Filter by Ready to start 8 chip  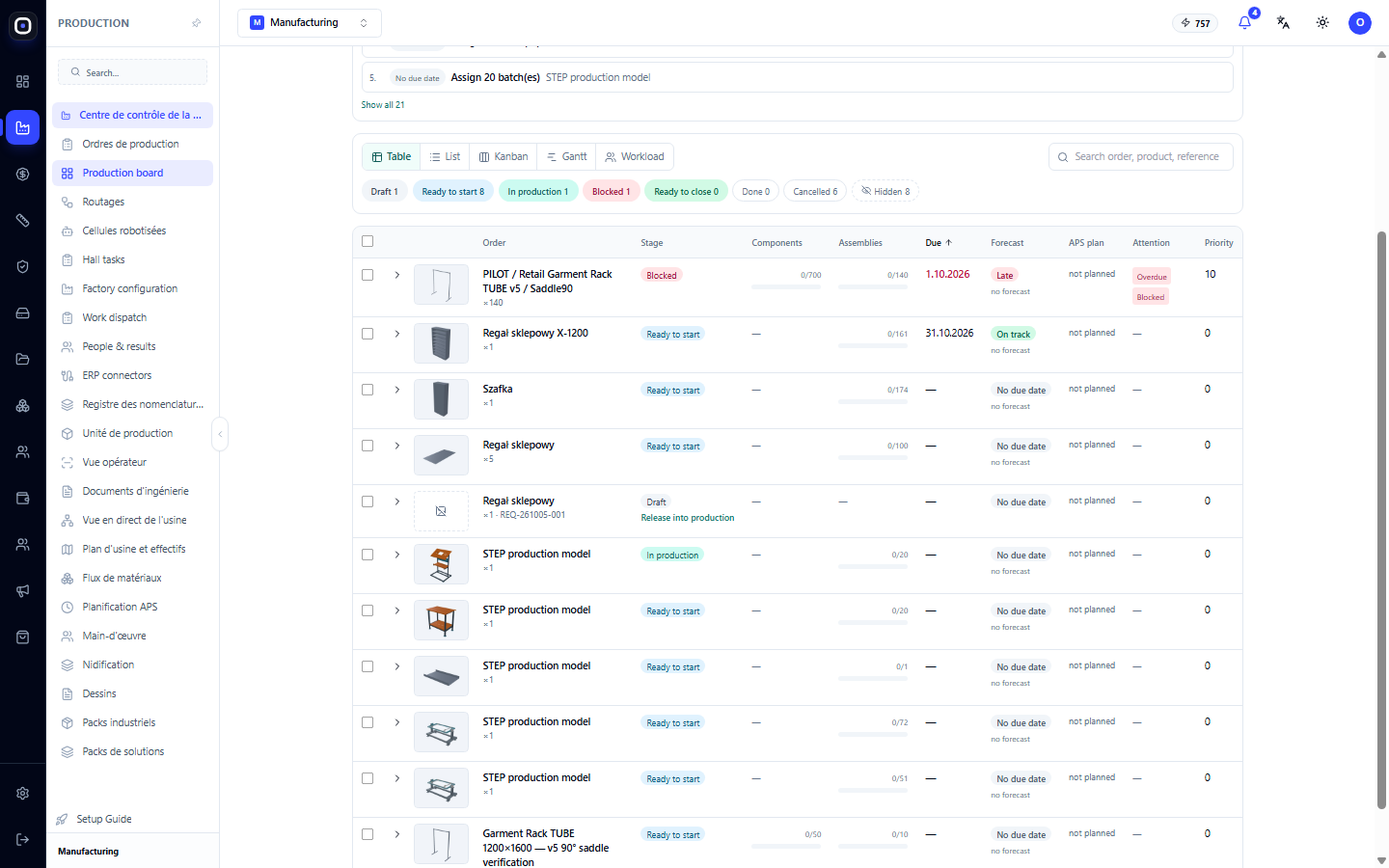point(453,191)
